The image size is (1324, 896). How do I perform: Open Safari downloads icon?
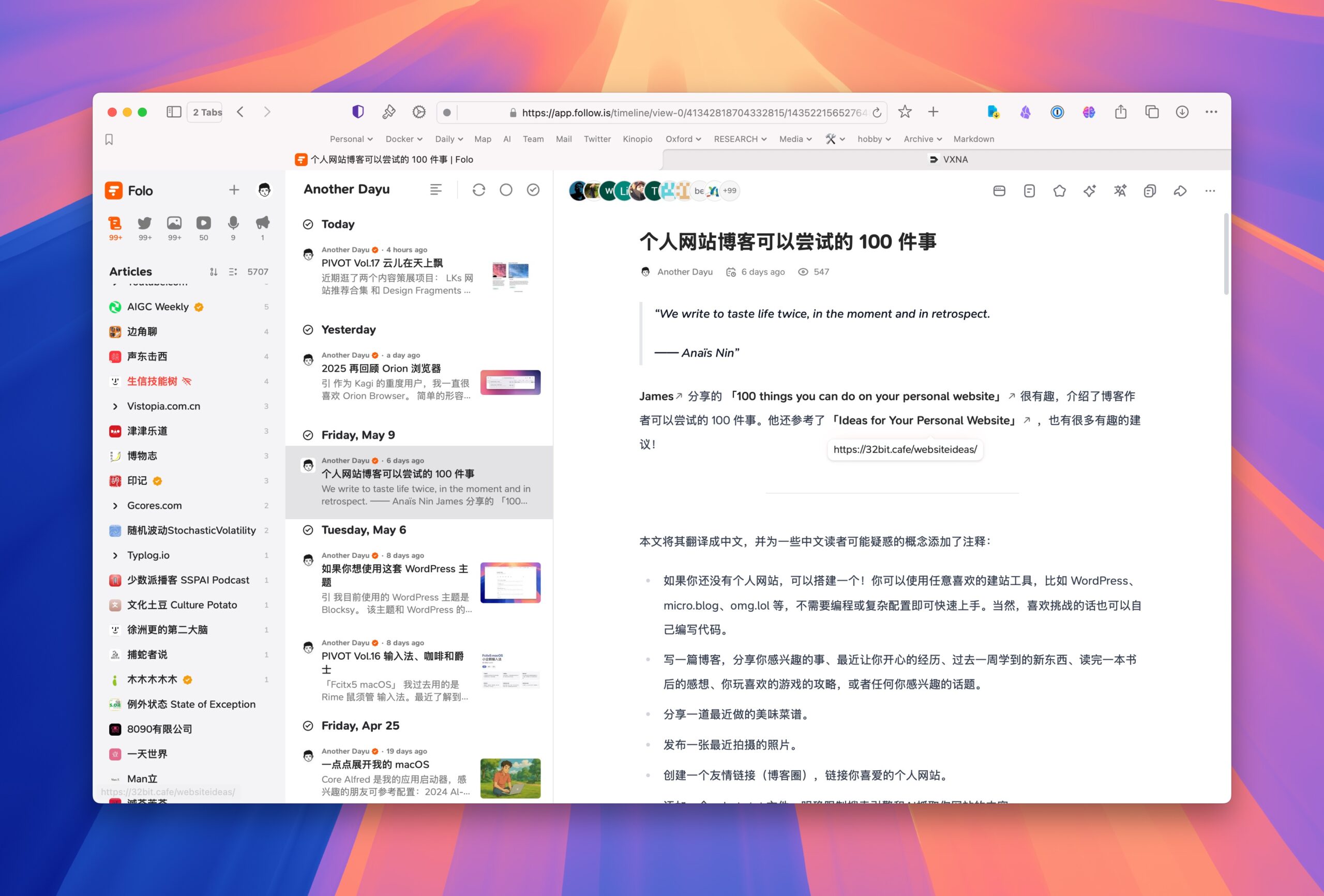[1182, 112]
